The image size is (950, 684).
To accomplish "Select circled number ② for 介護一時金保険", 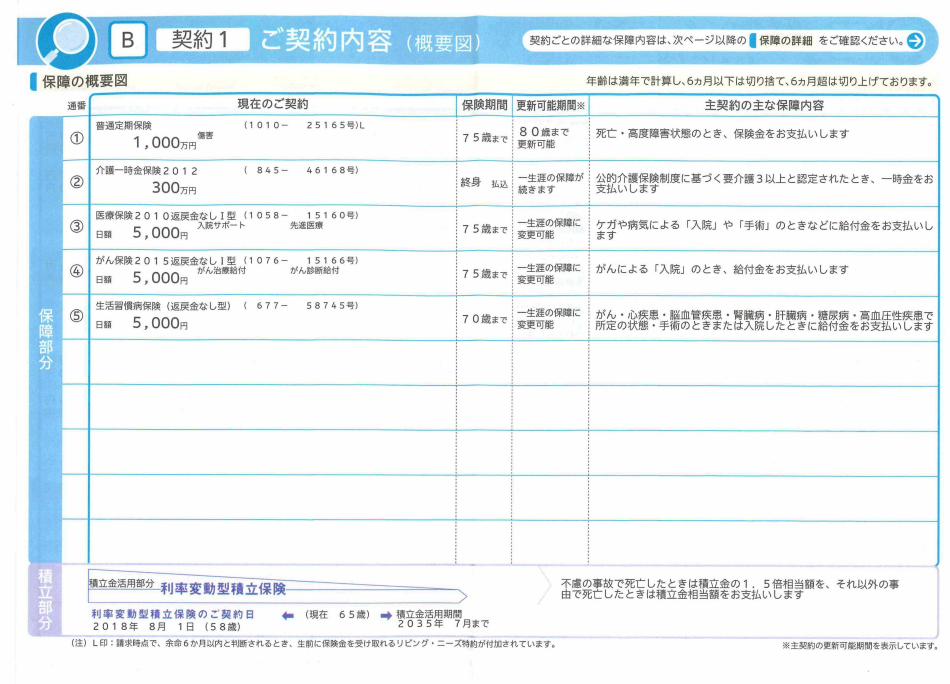I will 76,182.
